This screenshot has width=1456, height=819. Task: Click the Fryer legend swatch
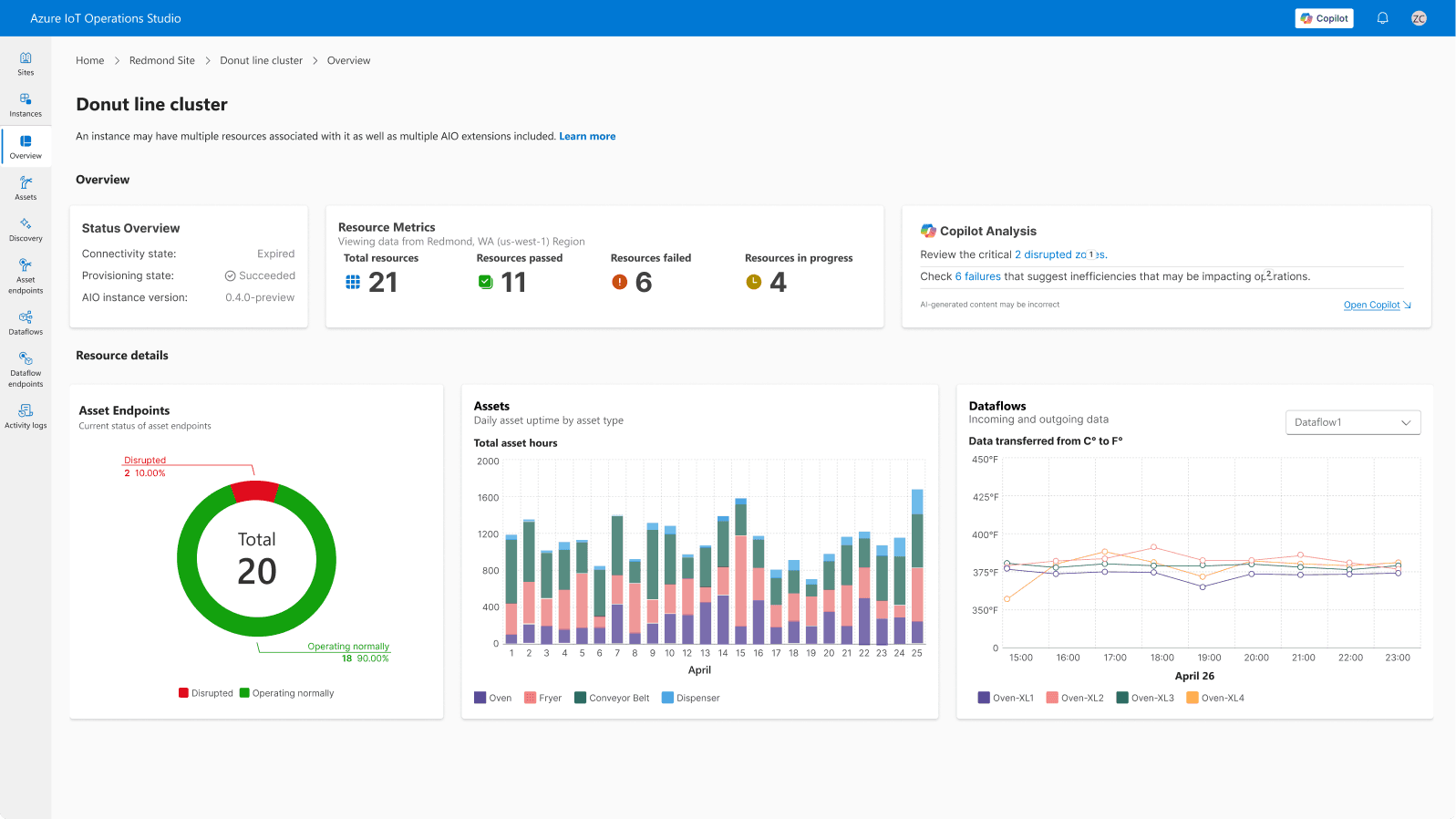pos(530,698)
